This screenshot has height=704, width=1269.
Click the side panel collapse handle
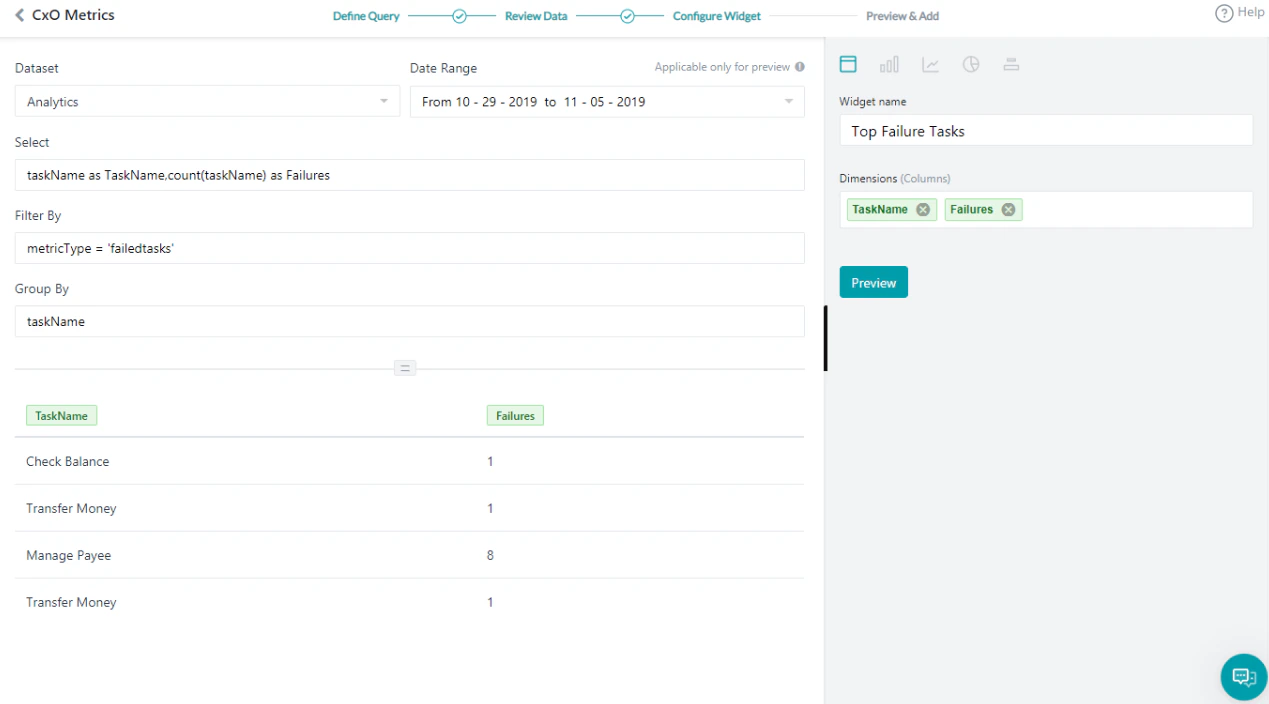825,338
